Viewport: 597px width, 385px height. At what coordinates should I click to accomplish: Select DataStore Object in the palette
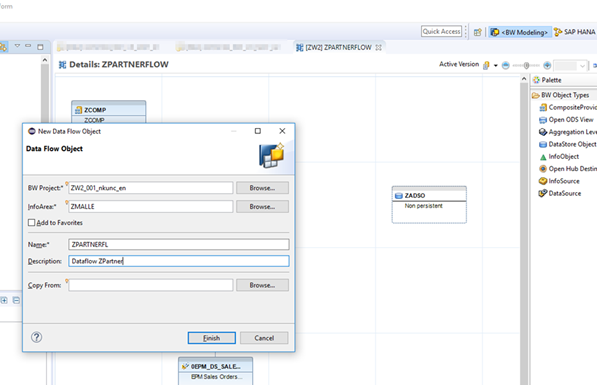click(x=568, y=144)
